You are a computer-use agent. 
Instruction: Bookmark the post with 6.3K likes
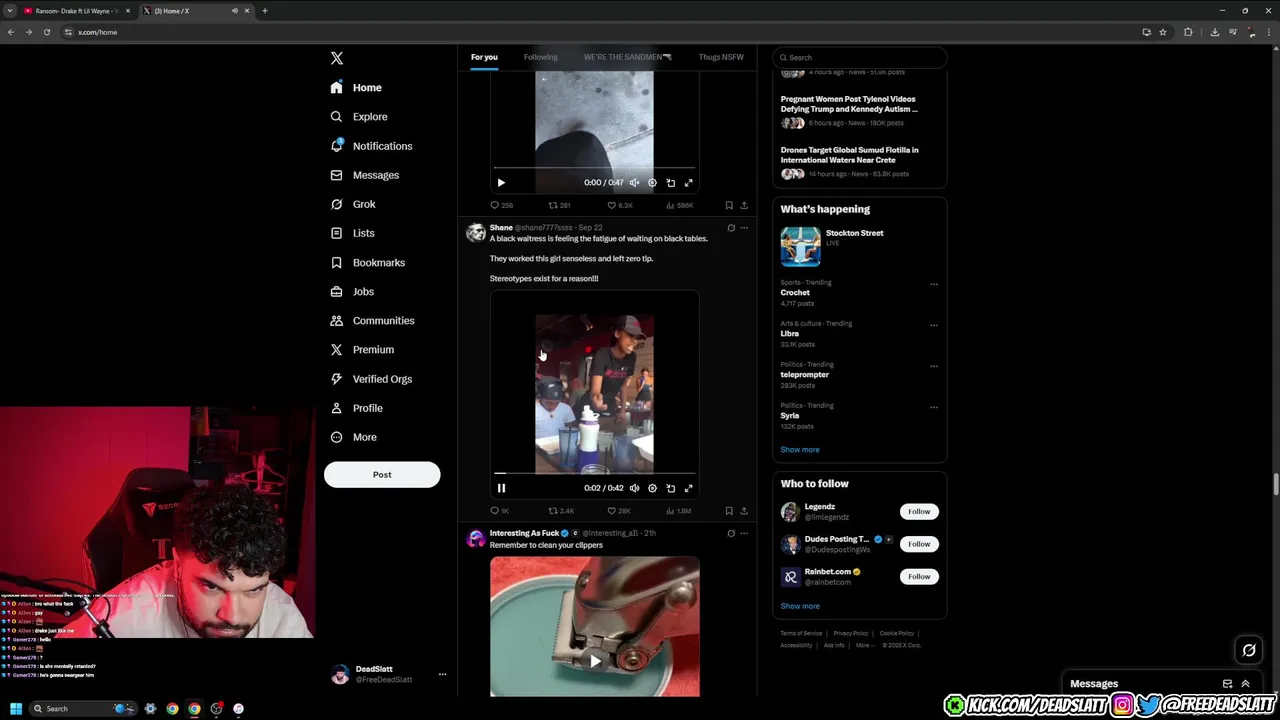[x=729, y=205]
